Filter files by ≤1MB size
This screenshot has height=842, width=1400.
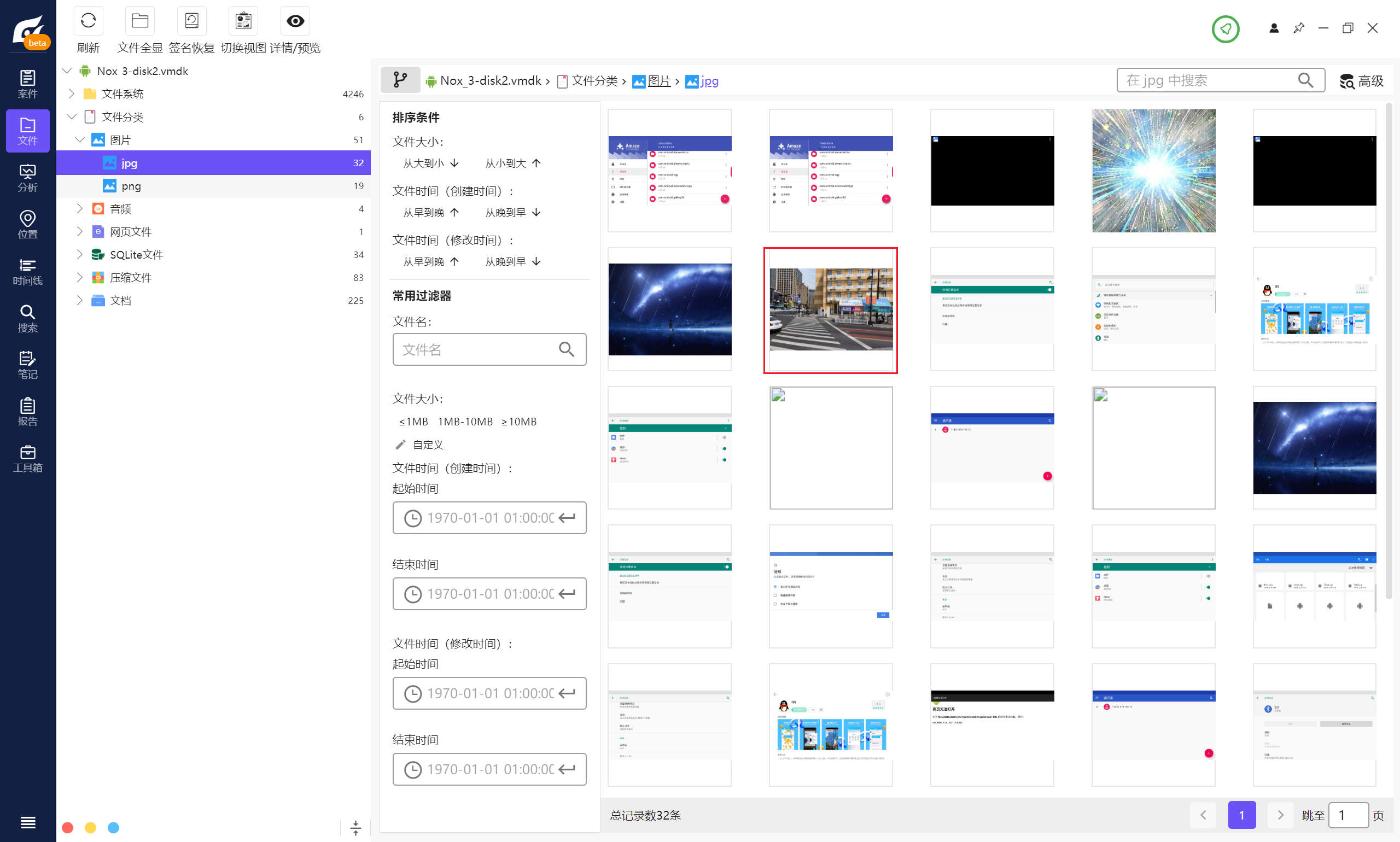(x=413, y=422)
